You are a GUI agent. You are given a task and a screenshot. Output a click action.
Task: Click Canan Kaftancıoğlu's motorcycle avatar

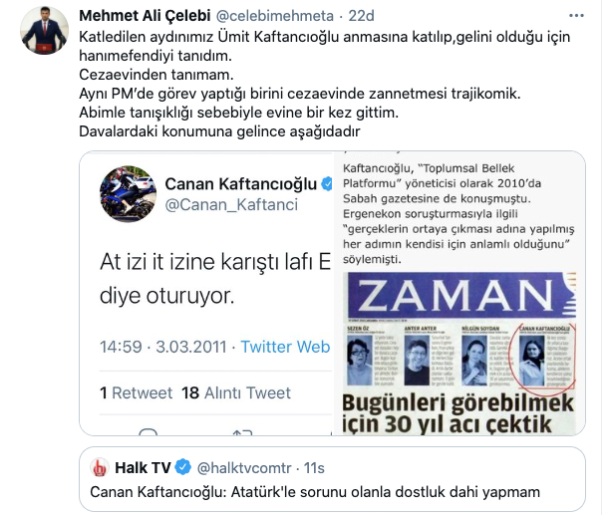128,194
